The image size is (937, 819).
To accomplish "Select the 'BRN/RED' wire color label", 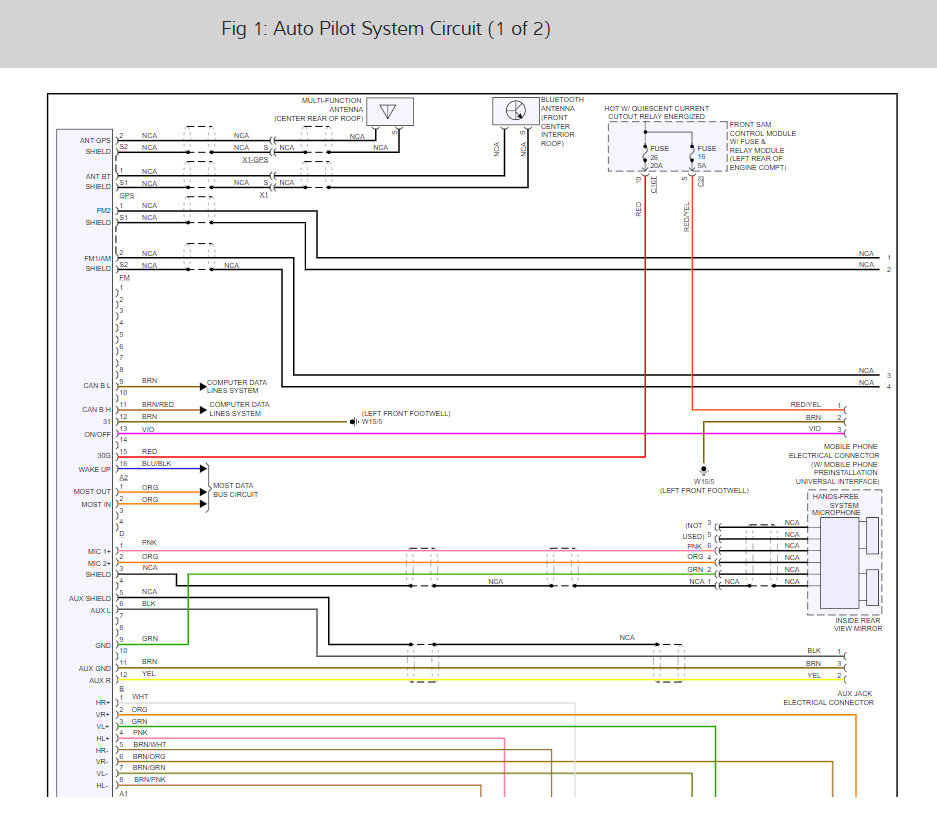I will [158, 404].
